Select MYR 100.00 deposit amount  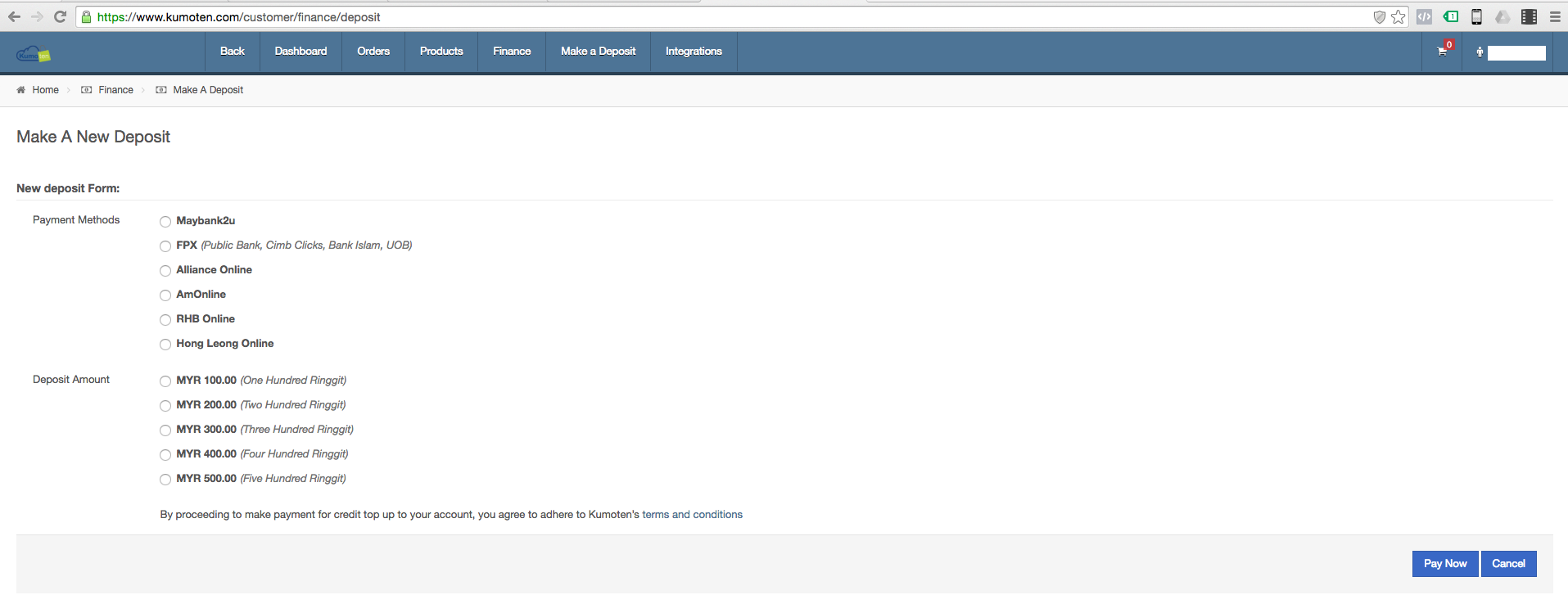(165, 381)
